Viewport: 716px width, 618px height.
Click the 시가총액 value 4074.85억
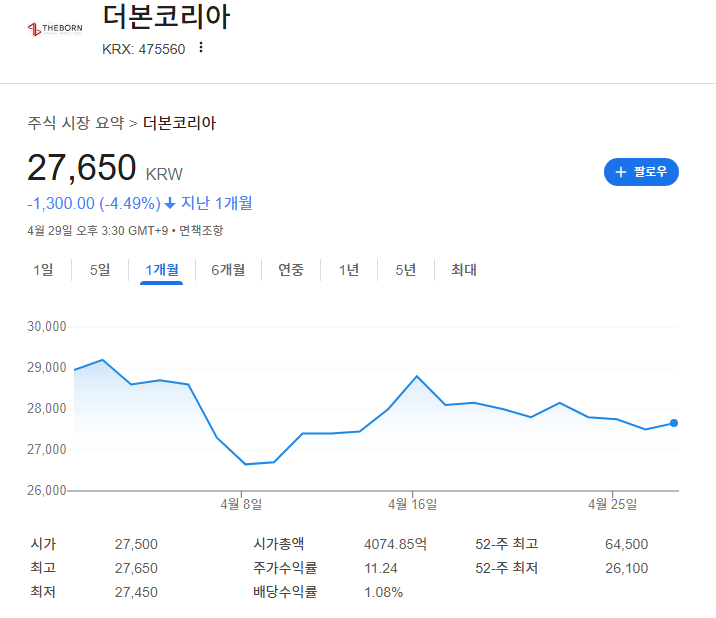tap(395, 544)
